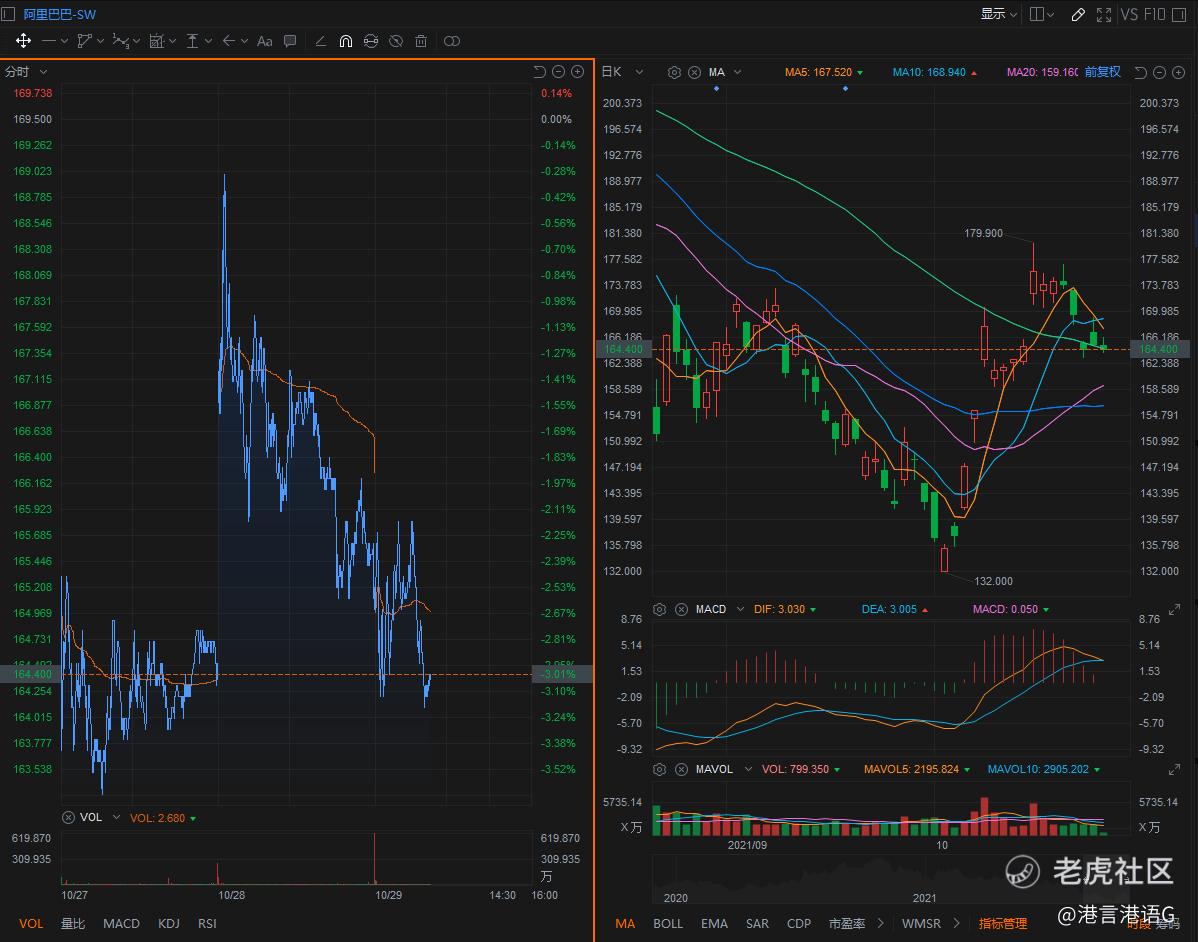Add a comment bubble note

pyautogui.click(x=290, y=41)
